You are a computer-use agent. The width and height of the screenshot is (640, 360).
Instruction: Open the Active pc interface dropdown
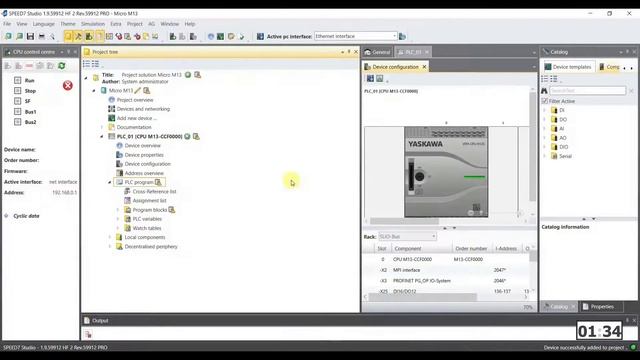coord(394,36)
